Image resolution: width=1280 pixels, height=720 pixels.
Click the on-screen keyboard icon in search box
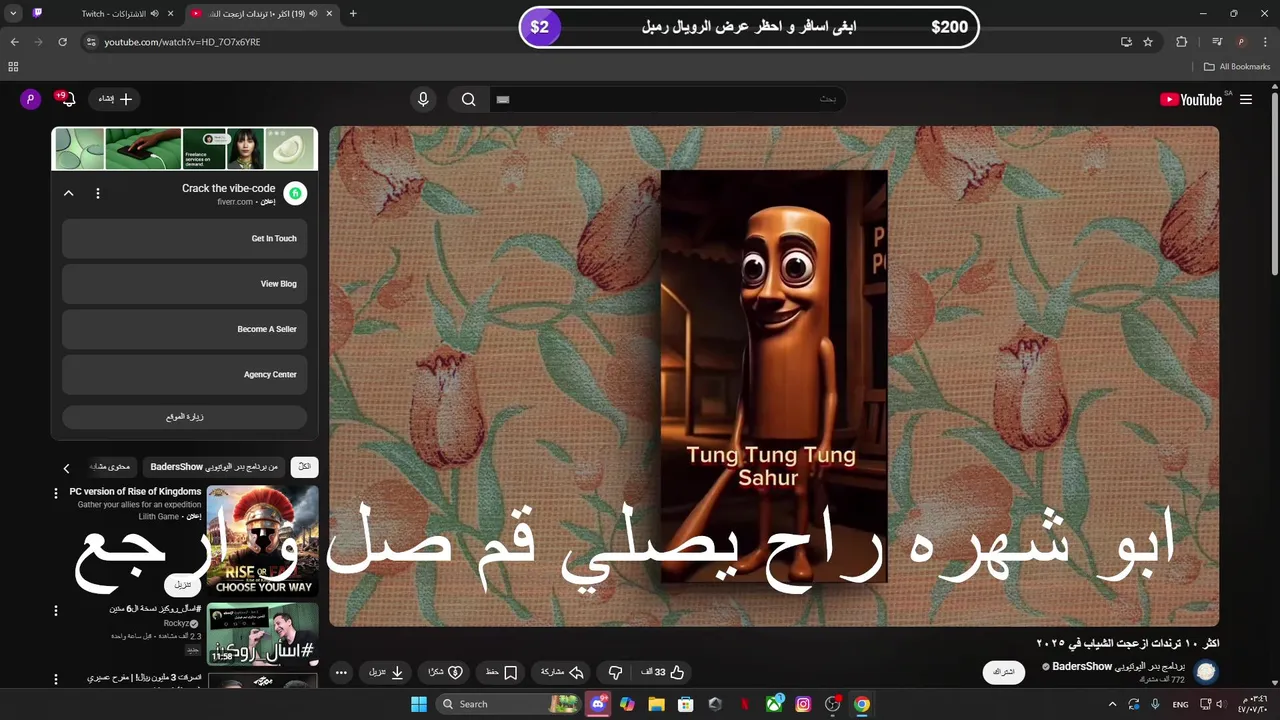point(503,99)
